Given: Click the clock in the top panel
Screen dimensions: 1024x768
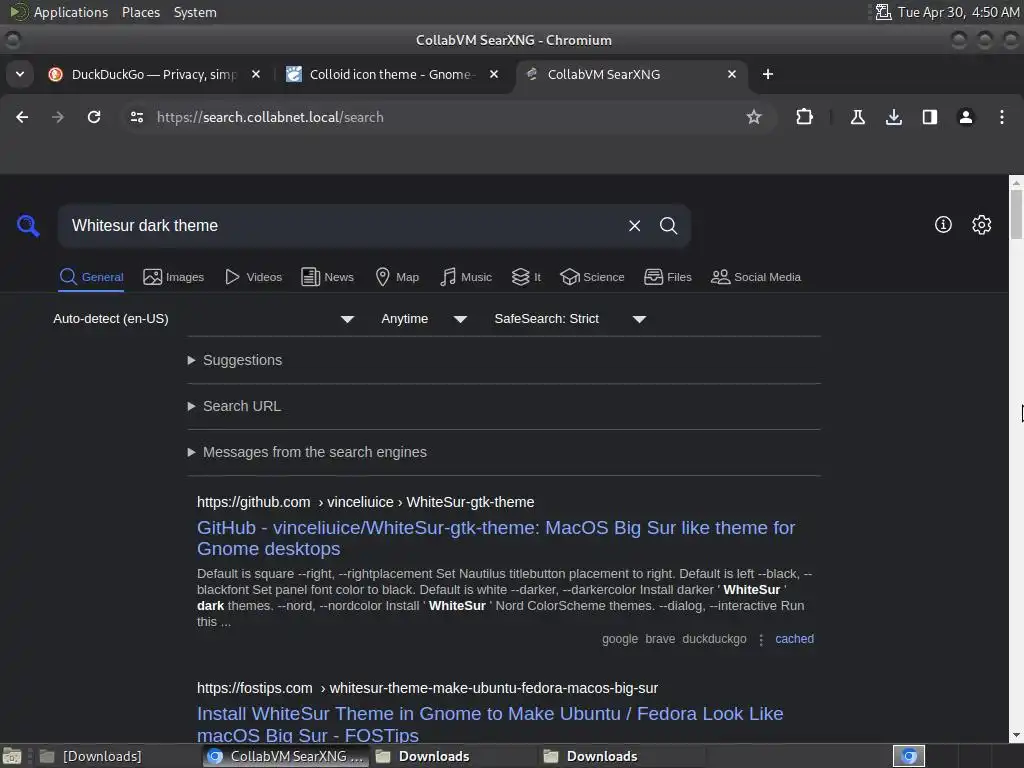Looking at the screenshot, I should tap(958, 12).
